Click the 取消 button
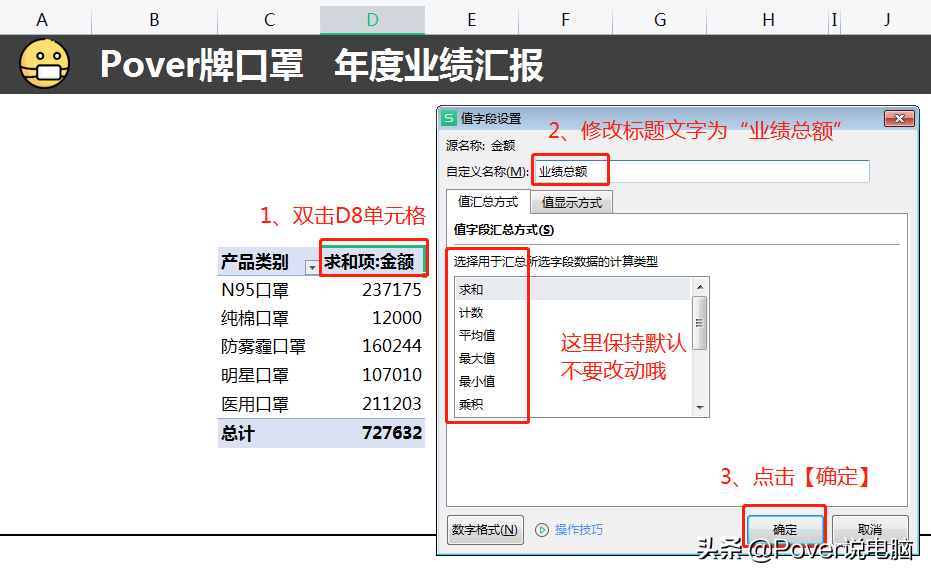931x578 pixels. tap(870, 529)
